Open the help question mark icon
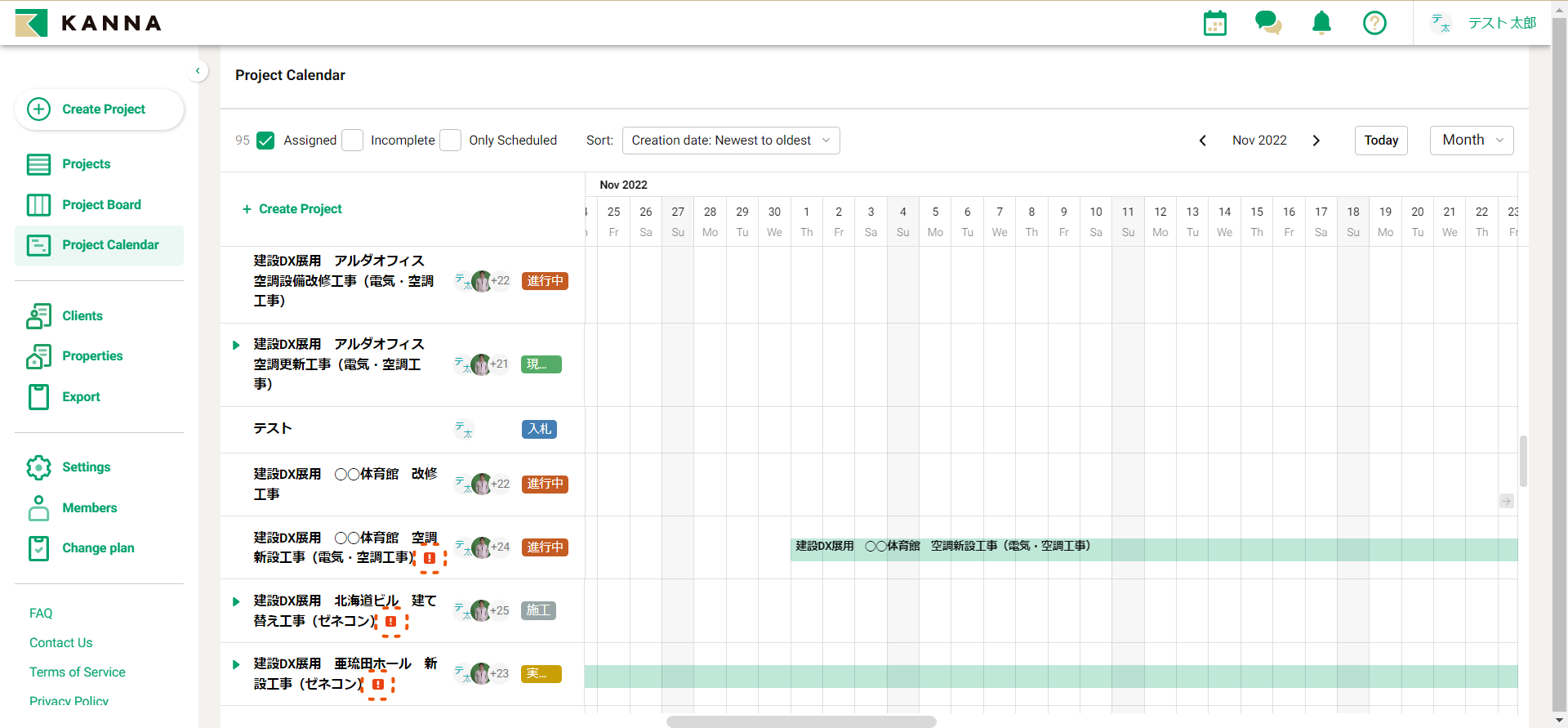This screenshot has height=728, width=1568. [x=1374, y=23]
